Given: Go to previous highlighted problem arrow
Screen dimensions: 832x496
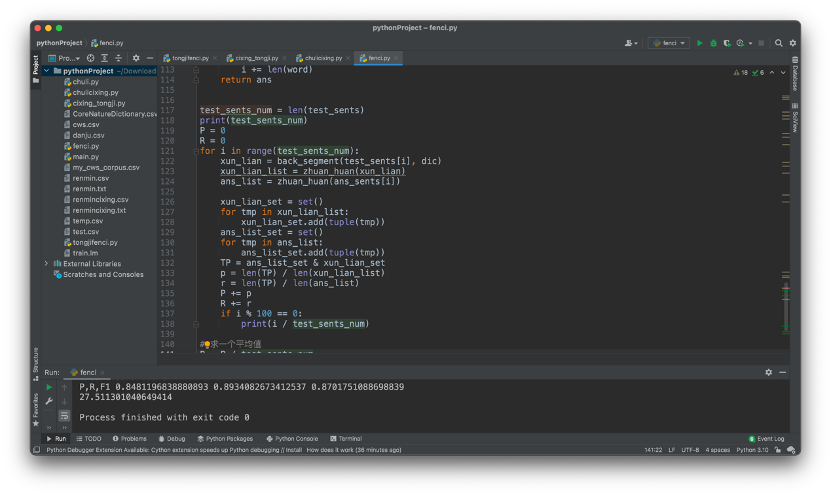Looking at the screenshot, I should click(x=772, y=73).
